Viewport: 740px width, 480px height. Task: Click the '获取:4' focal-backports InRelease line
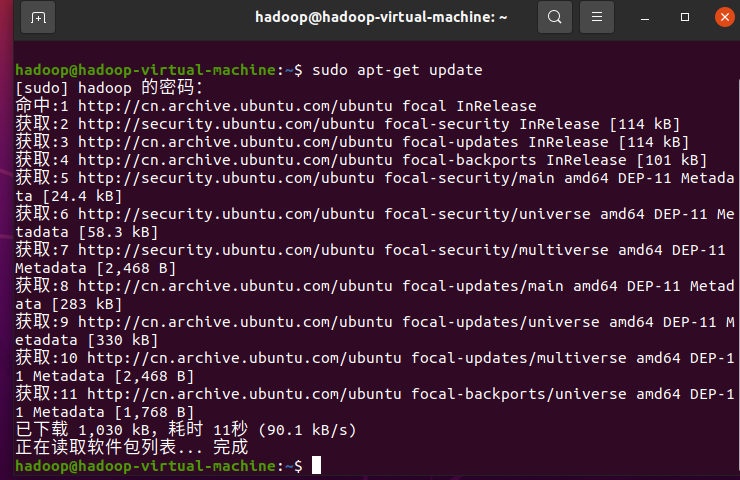[361, 160]
